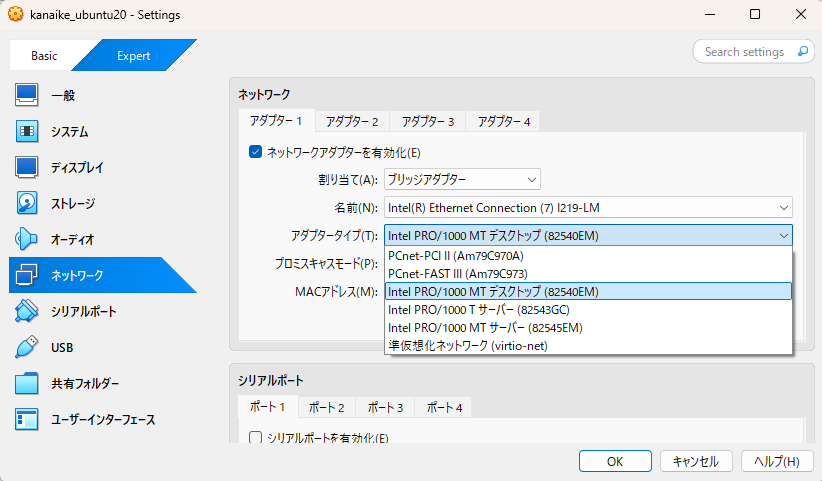Image resolution: width=822 pixels, height=481 pixels.
Task: Select the ストレージ disk icon
Action: coord(26,203)
